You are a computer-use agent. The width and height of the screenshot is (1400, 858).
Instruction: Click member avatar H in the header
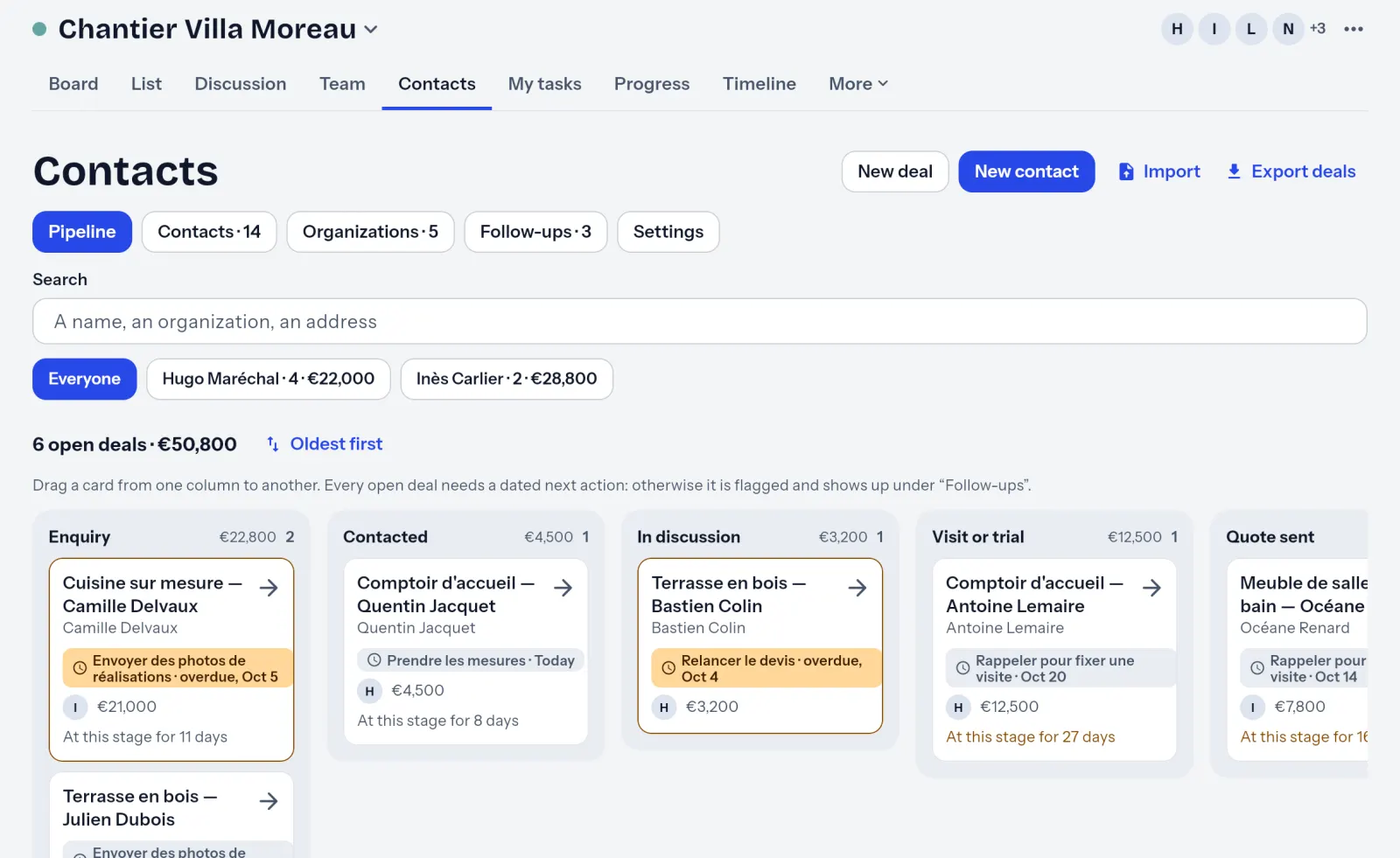point(1177,29)
